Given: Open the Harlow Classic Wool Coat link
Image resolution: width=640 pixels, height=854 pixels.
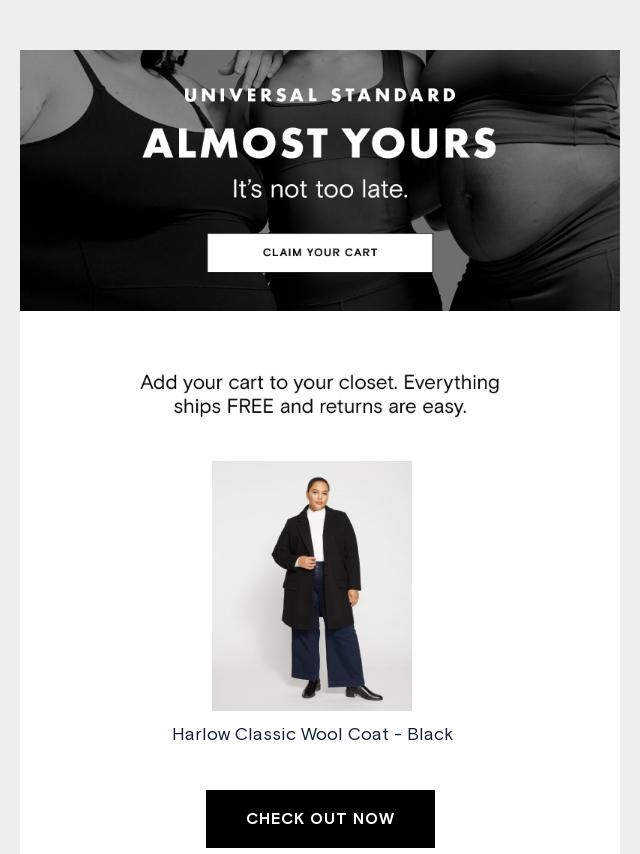Looking at the screenshot, I should (312, 734).
